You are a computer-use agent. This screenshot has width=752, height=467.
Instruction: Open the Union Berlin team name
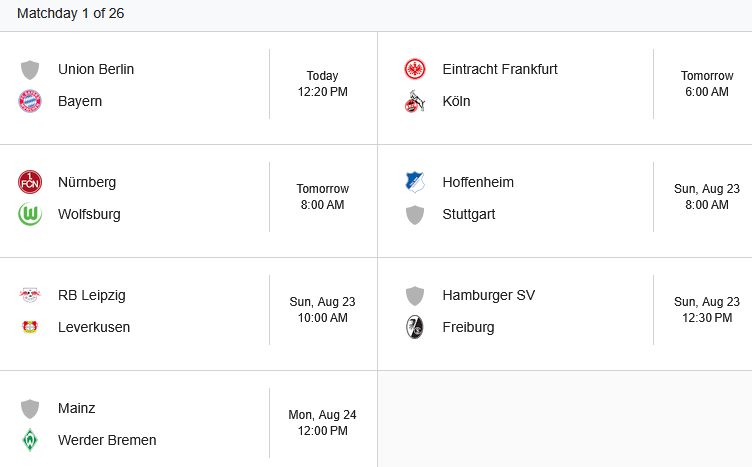(96, 69)
